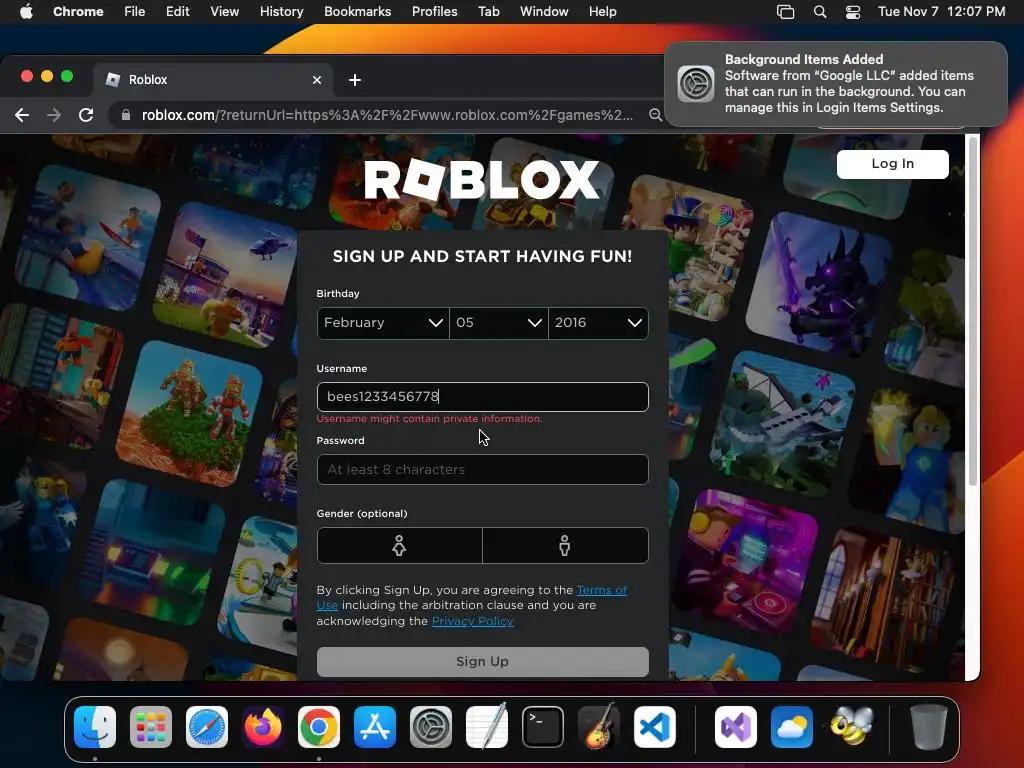Click the Sign Up button
This screenshot has width=1024, height=768.
(483, 662)
